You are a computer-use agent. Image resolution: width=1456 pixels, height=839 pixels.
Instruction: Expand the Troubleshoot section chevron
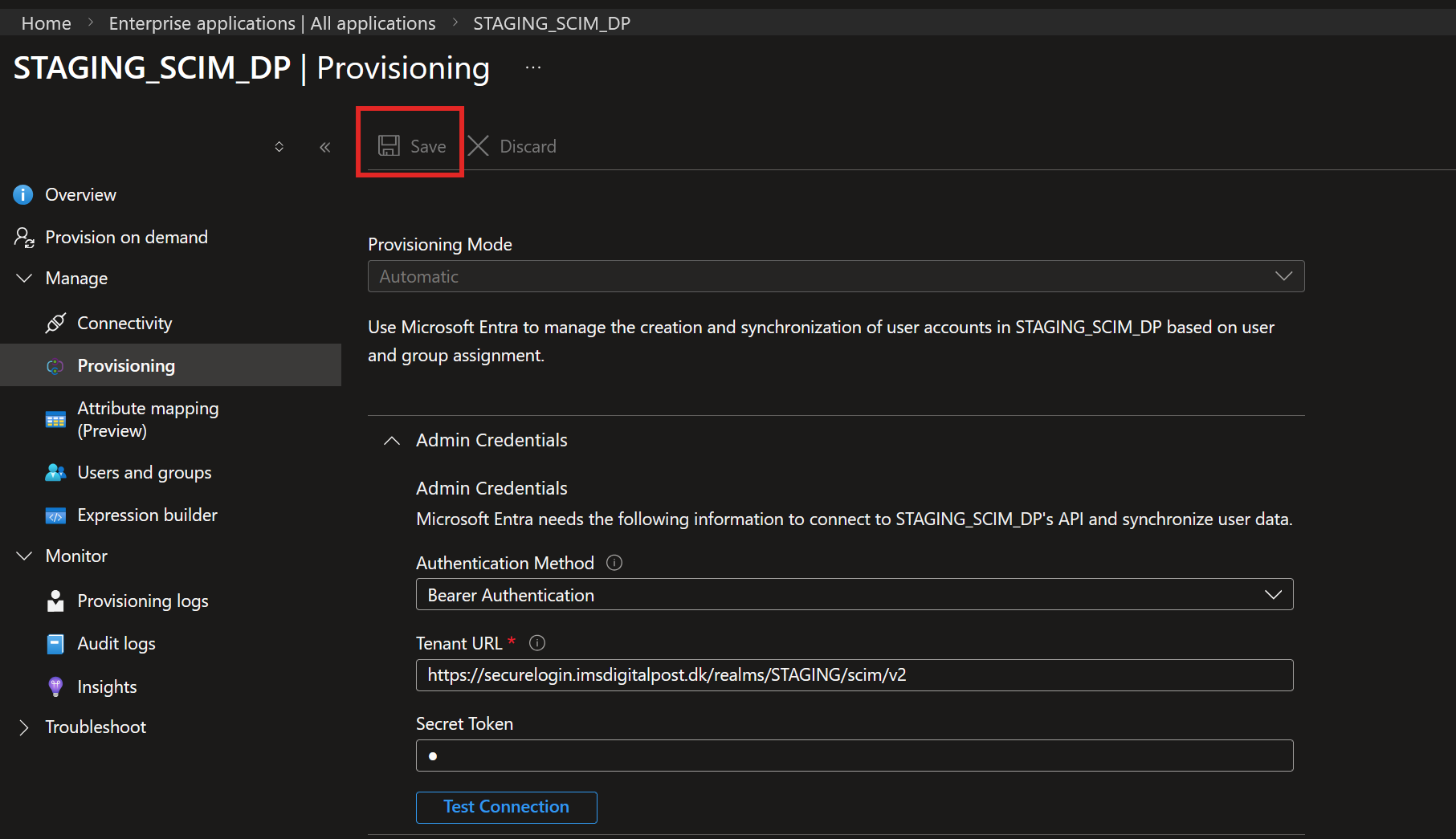pyautogui.click(x=24, y=727)
